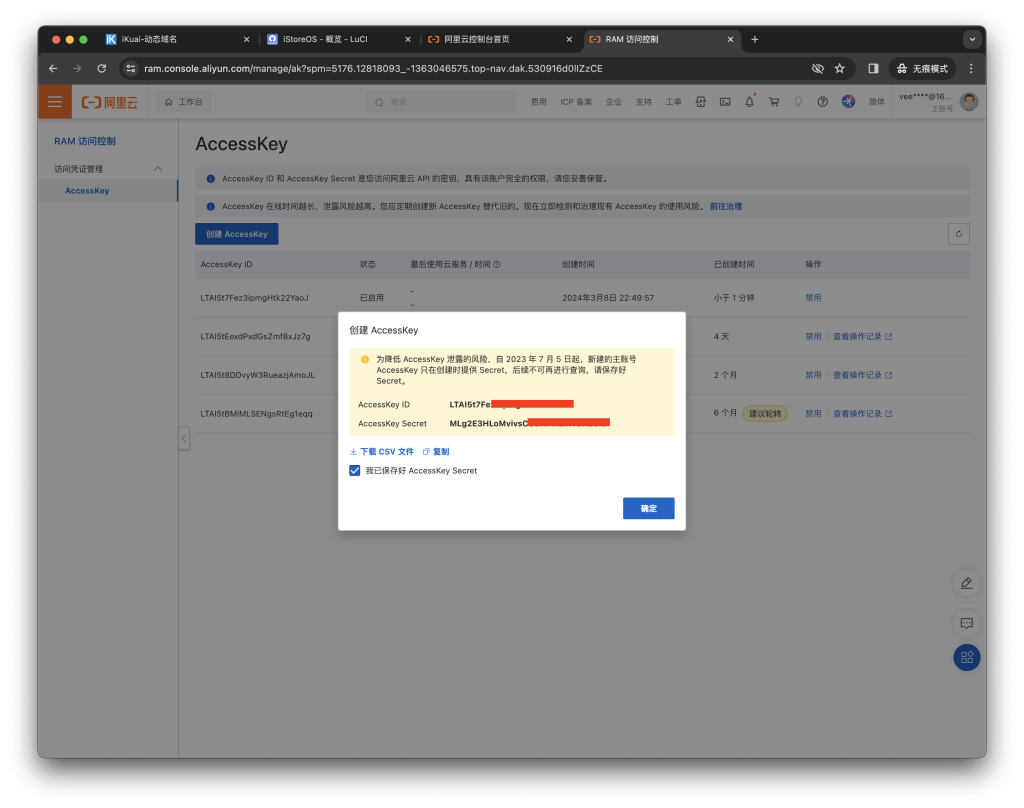1024x808 pixels.
Task: Open the Chrome three-dot menu
Action: (x=971, y=69)
